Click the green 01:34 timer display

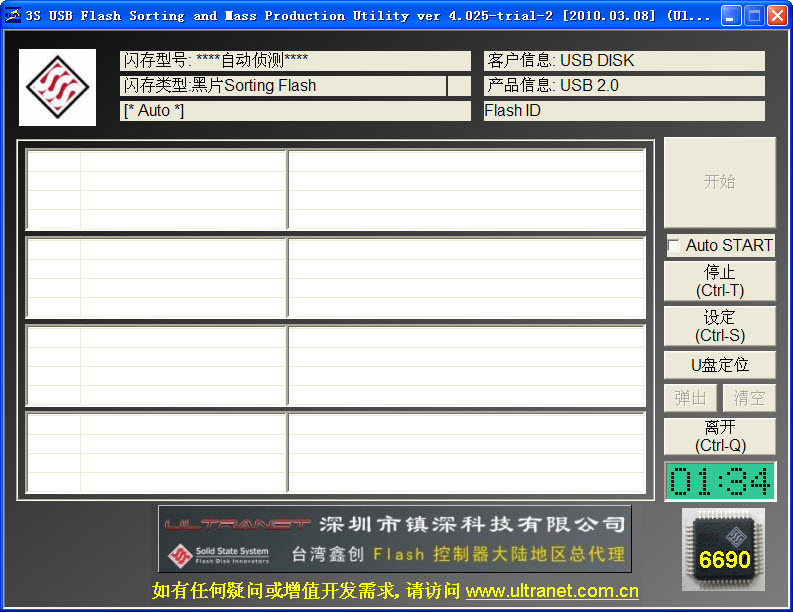click(720, 482)
